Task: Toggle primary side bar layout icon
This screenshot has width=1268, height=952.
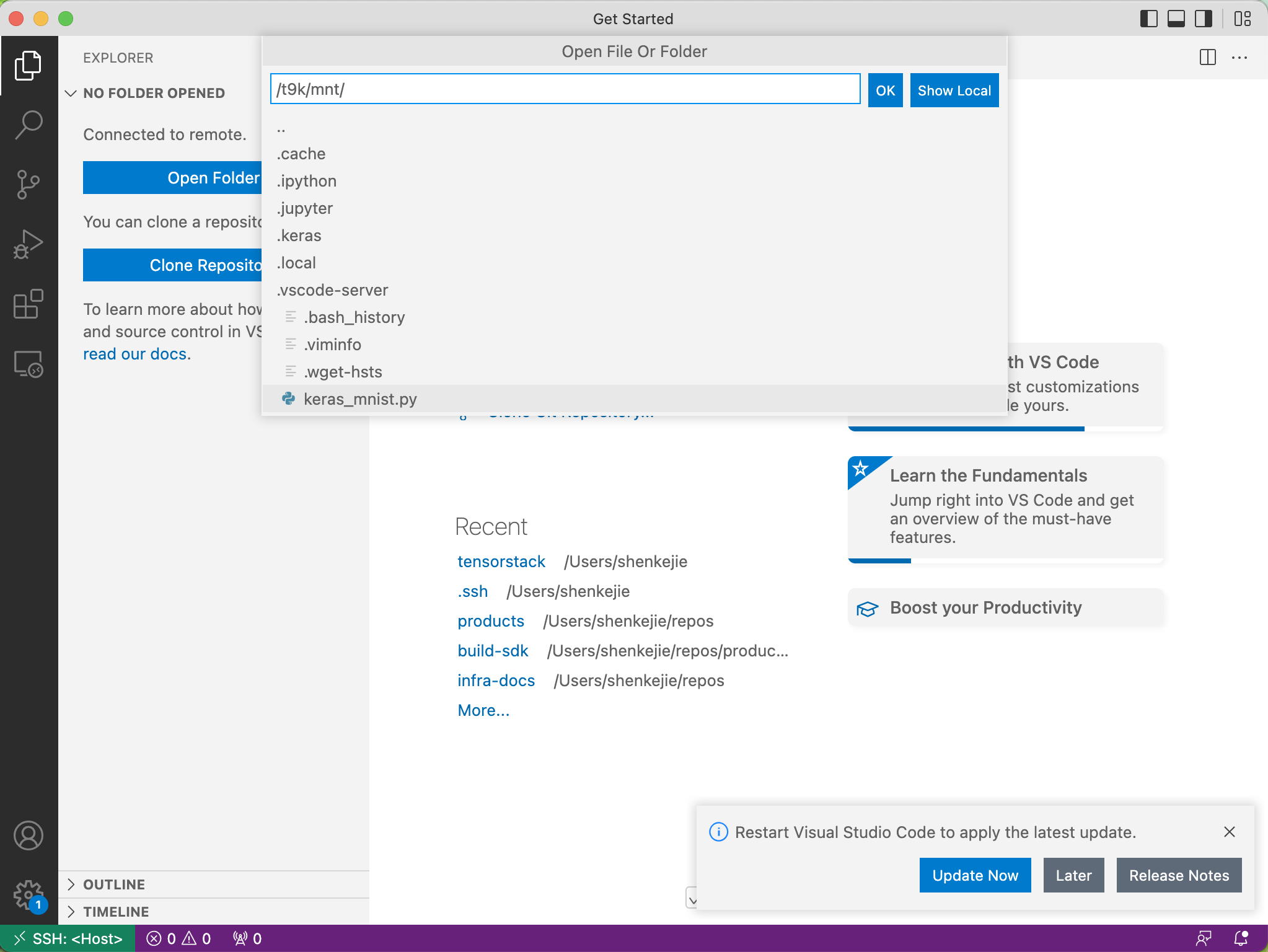Action: pos(1148,19)
